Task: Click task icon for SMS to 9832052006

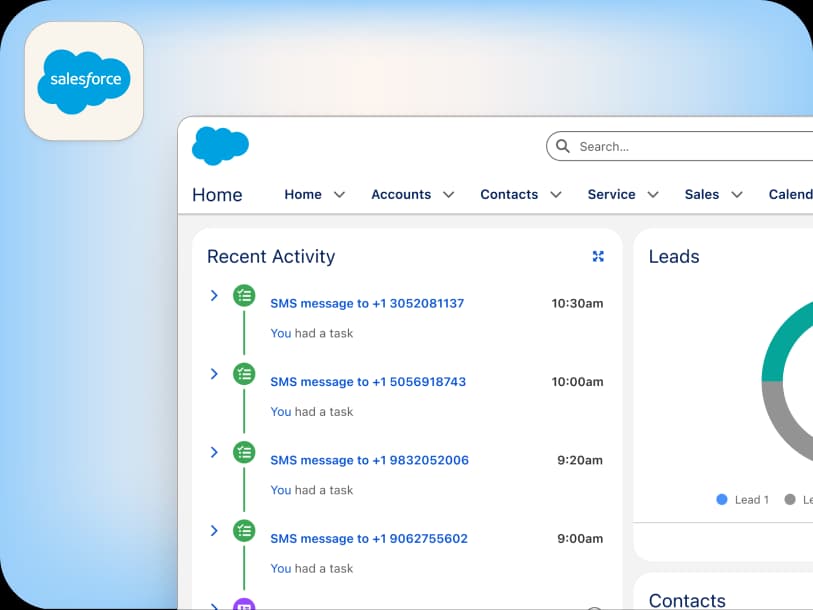Action: point(244,452)
